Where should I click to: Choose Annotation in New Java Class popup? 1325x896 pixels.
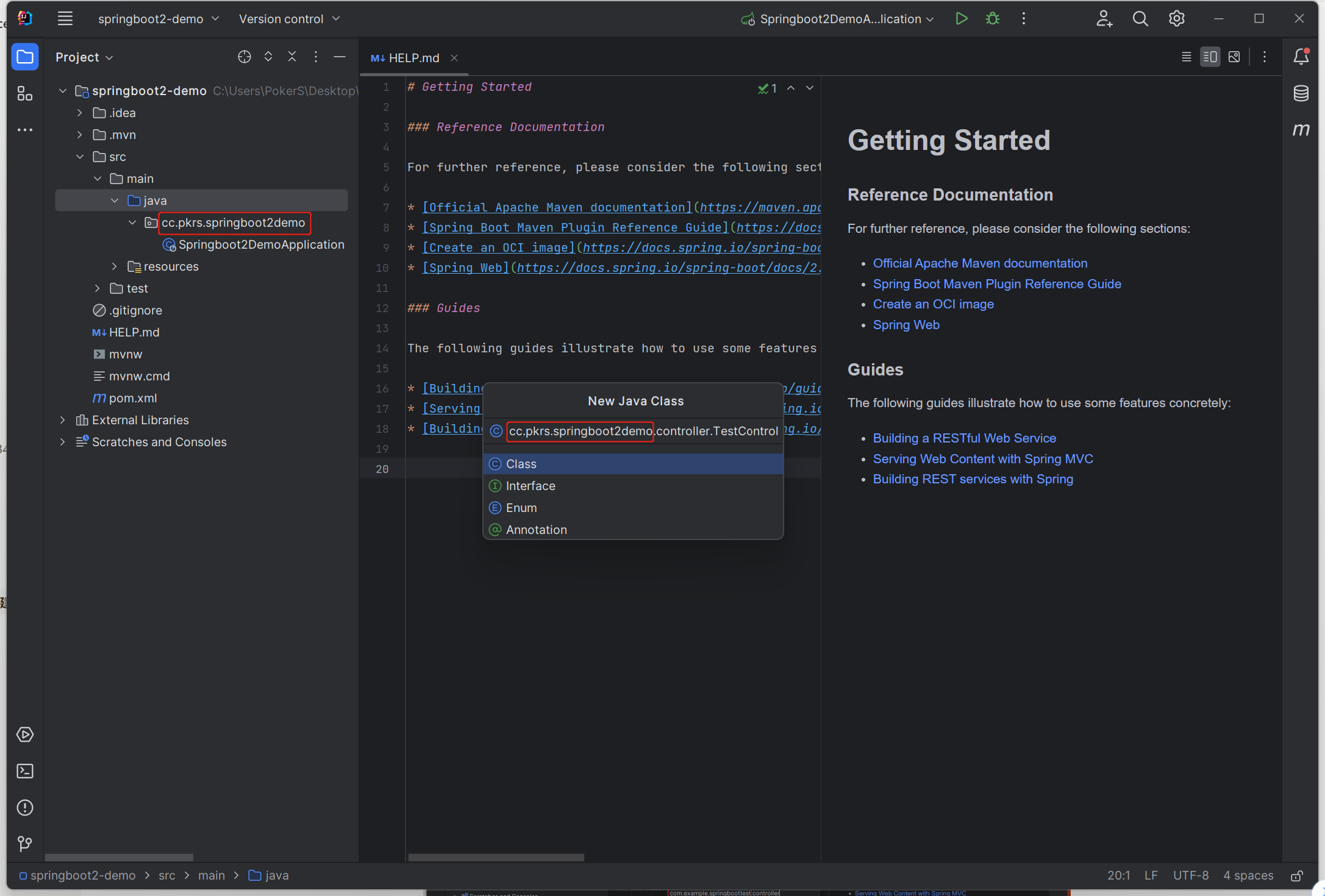point(633,530)
